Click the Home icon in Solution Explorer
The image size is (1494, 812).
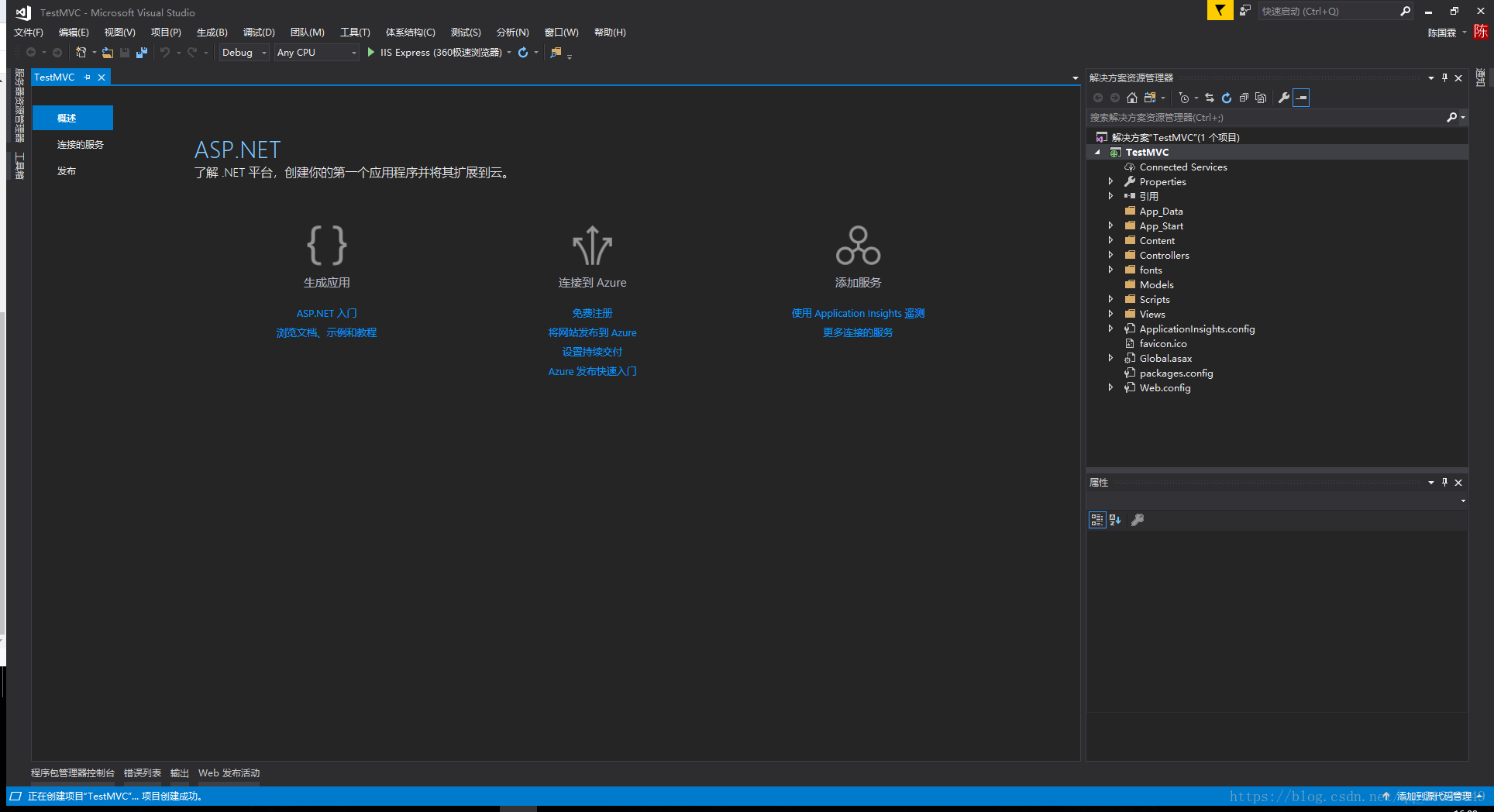click(x=1132, y=98)
